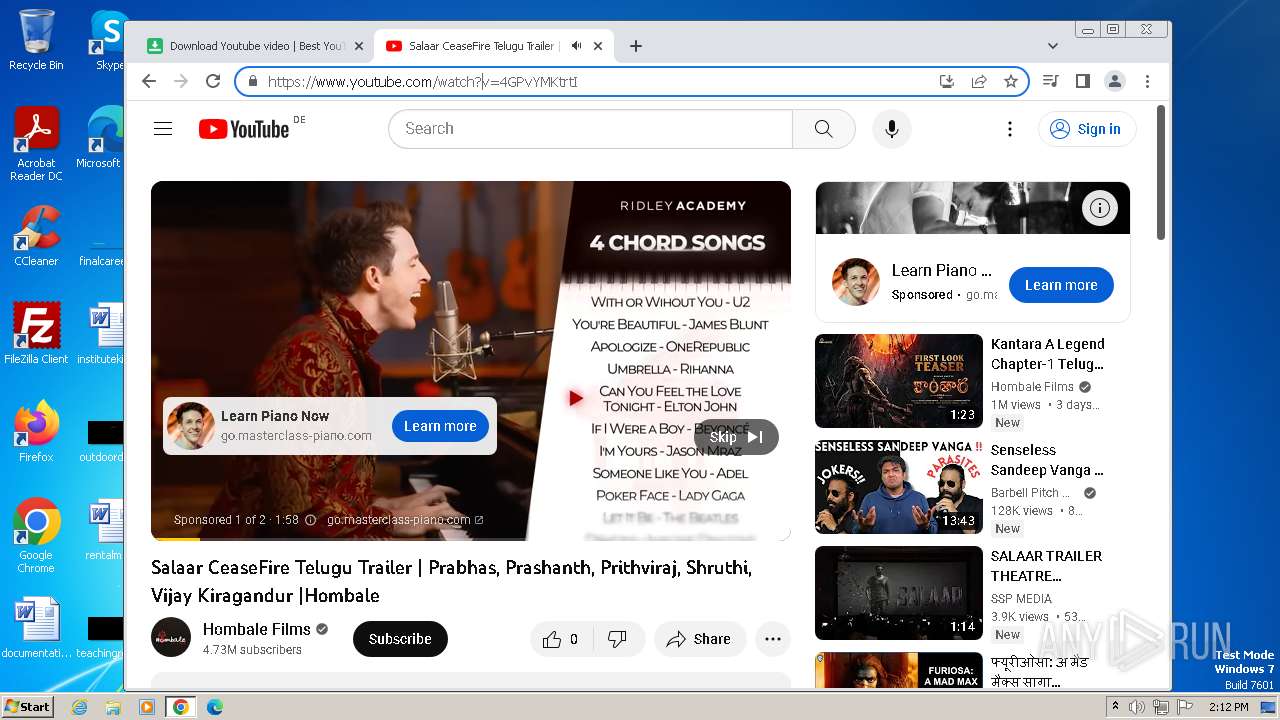The height and width of the screenshot is (720, 1280).
Task: Expand the tab search dropdown arrow
Action: [1052, 46]
